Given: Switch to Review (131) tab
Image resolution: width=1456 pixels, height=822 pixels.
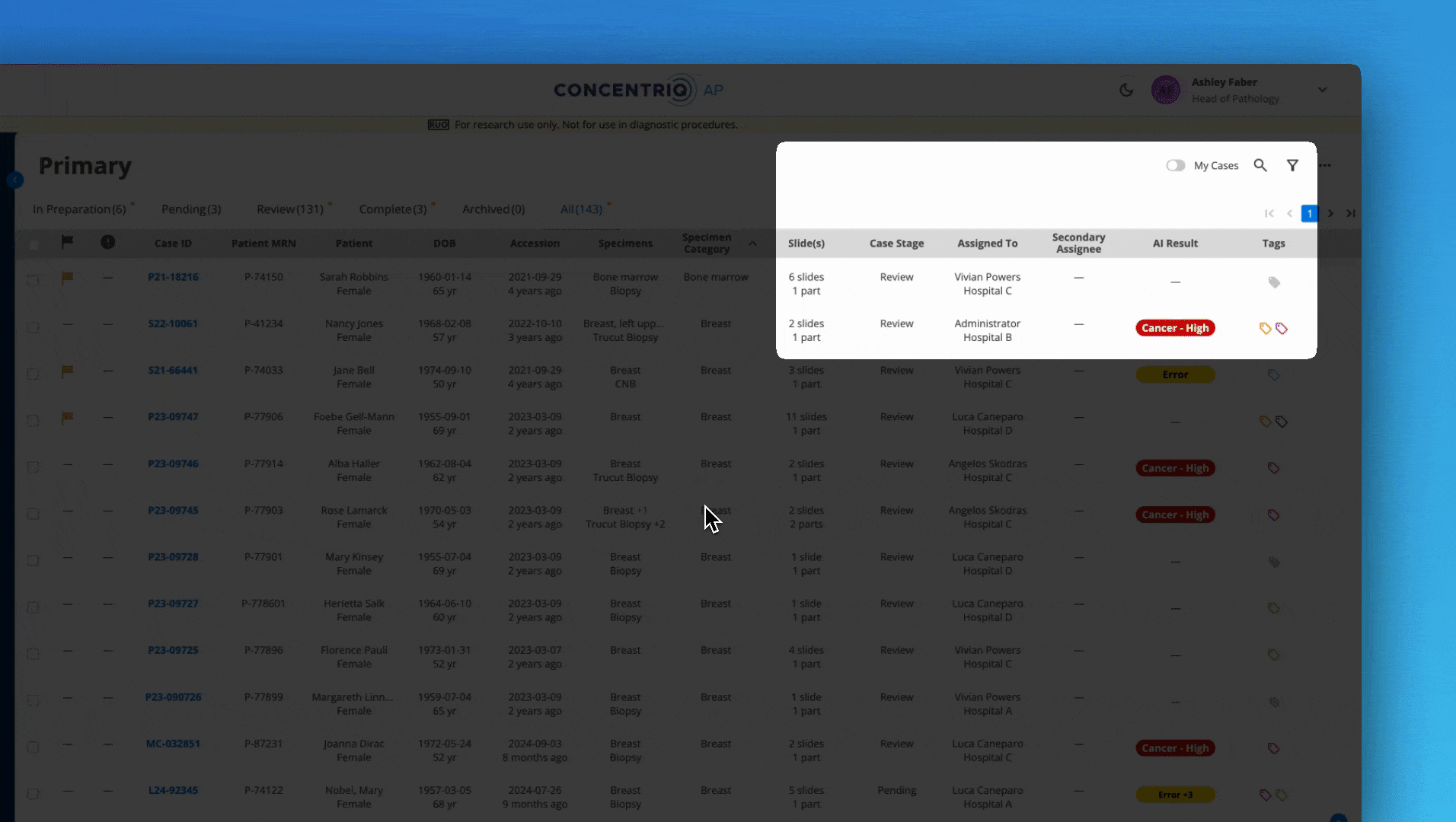Looking at the screenshot, I should [290, 209].
